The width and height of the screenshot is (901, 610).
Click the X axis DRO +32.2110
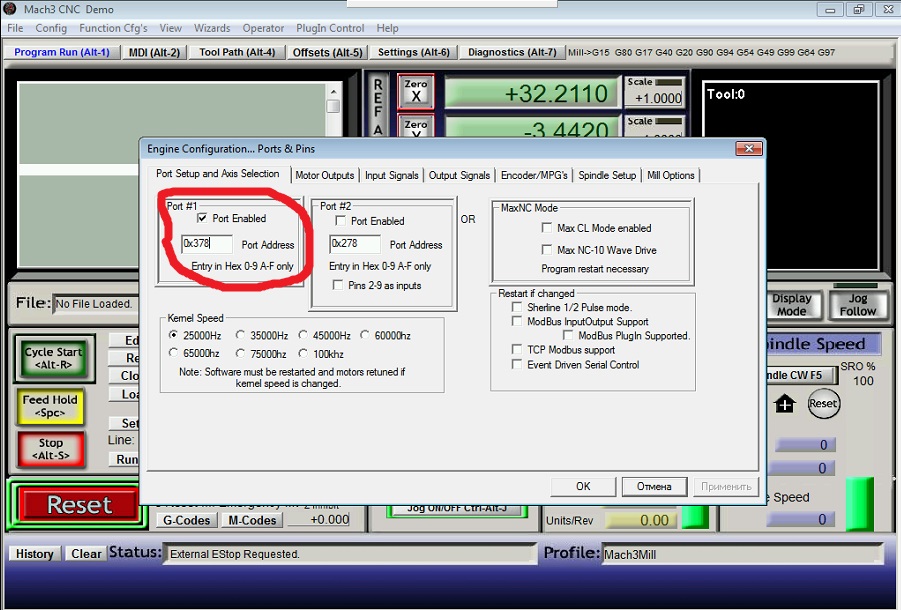(533, 93)
